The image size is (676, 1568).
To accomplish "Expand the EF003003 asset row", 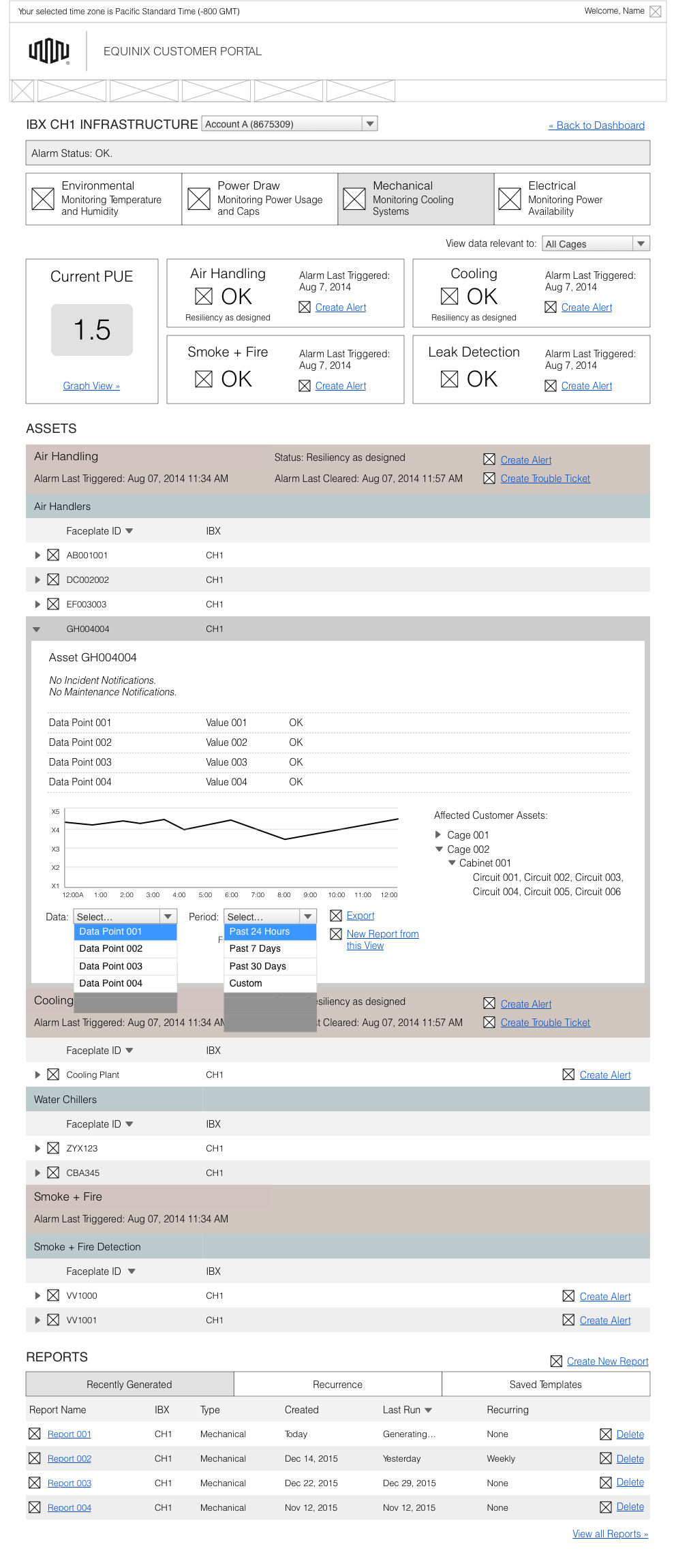I will 37,604.
